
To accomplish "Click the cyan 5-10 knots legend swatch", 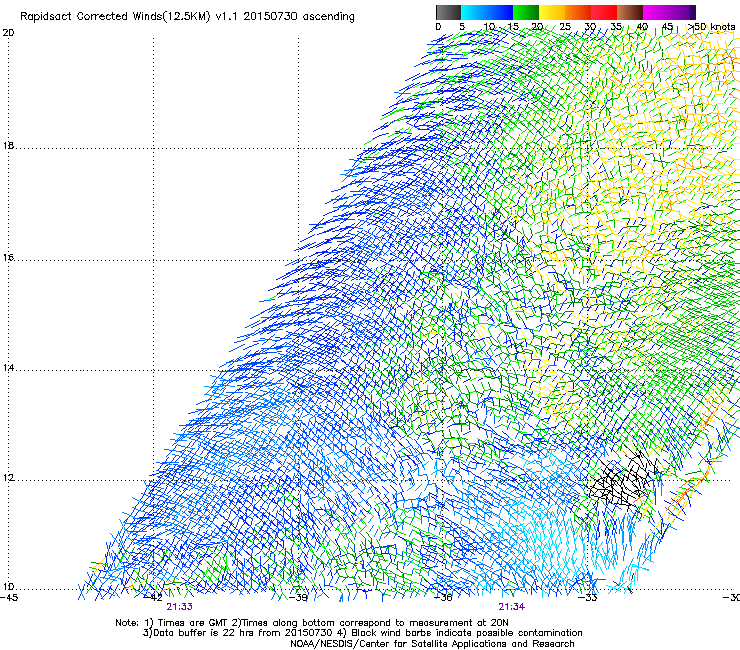I will (474, 13).
